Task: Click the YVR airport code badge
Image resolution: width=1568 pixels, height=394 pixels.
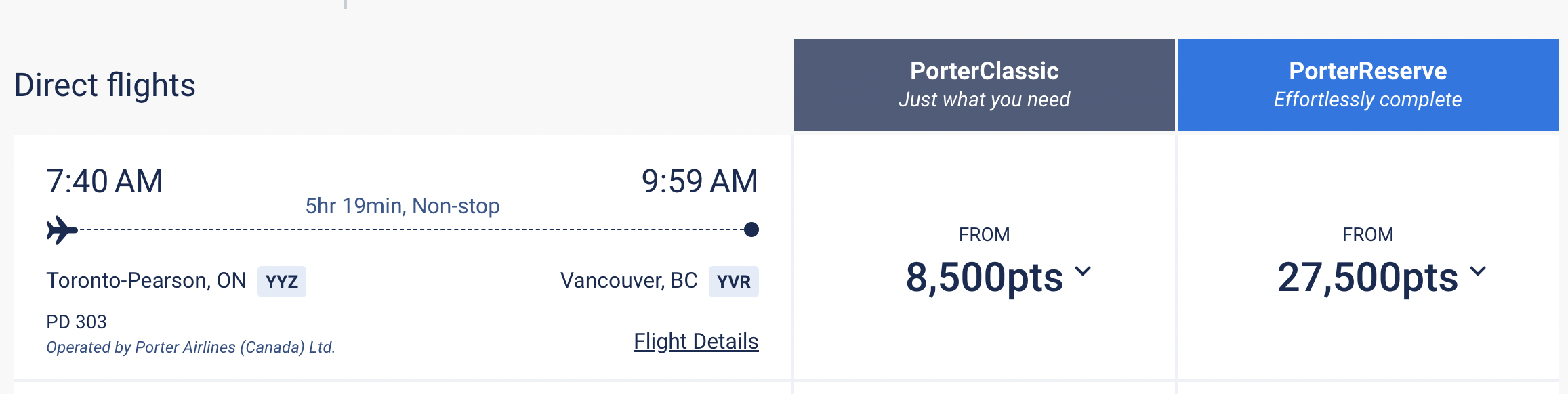Action: [x=733, y=282]
